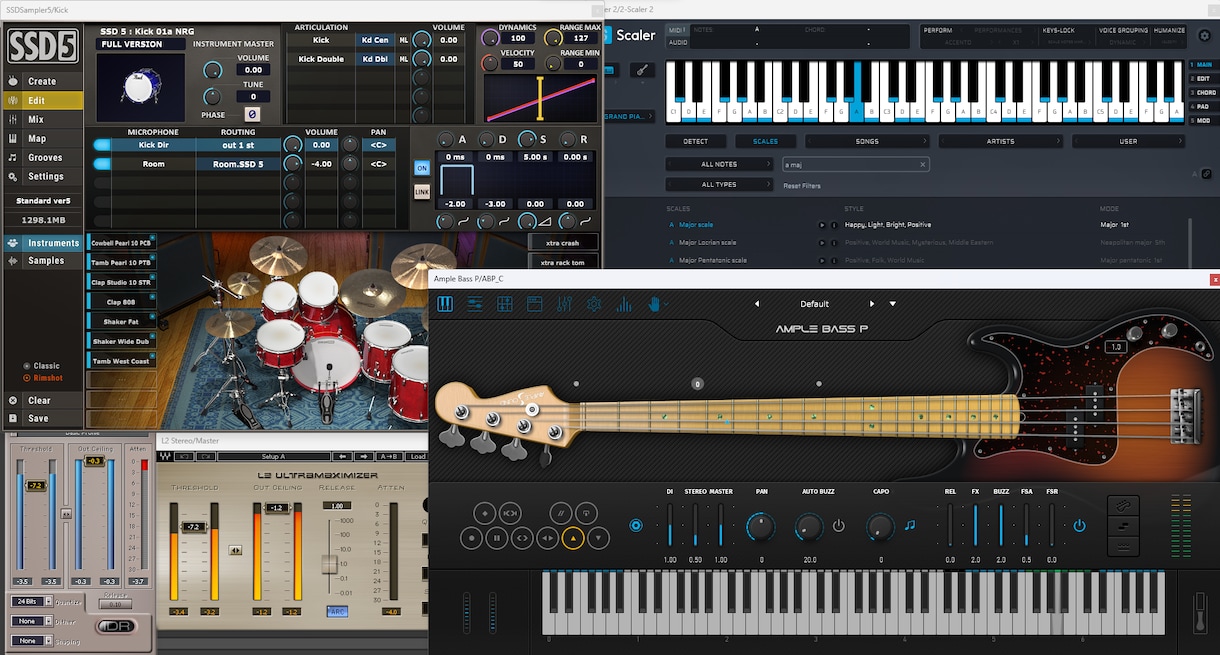The height and width of the screenshot is (655, 1220).
Task: Click Reset Filters in Scaler
Action: coord(802,186)
